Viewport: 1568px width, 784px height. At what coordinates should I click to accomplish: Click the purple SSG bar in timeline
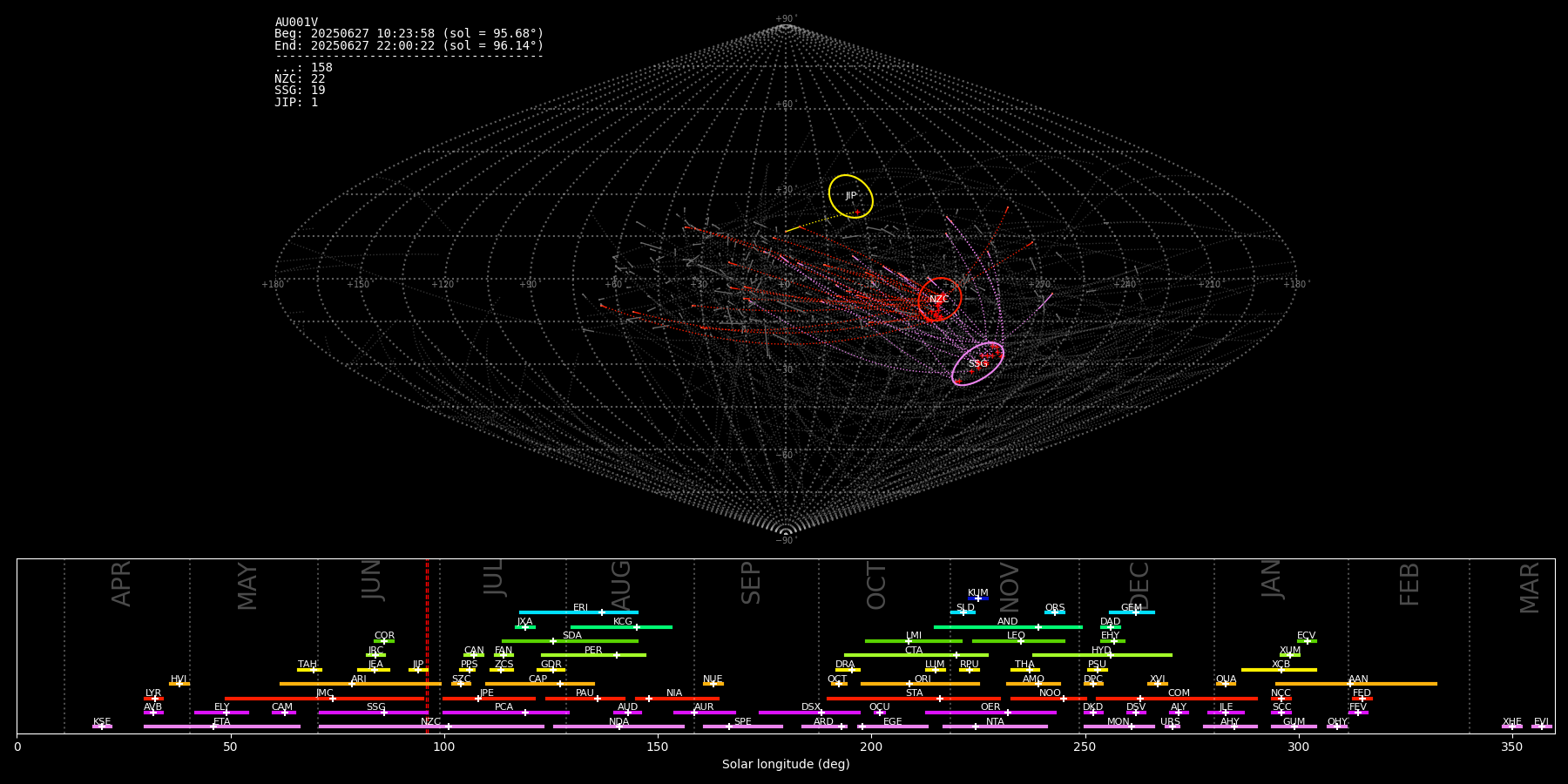(373, 713)
